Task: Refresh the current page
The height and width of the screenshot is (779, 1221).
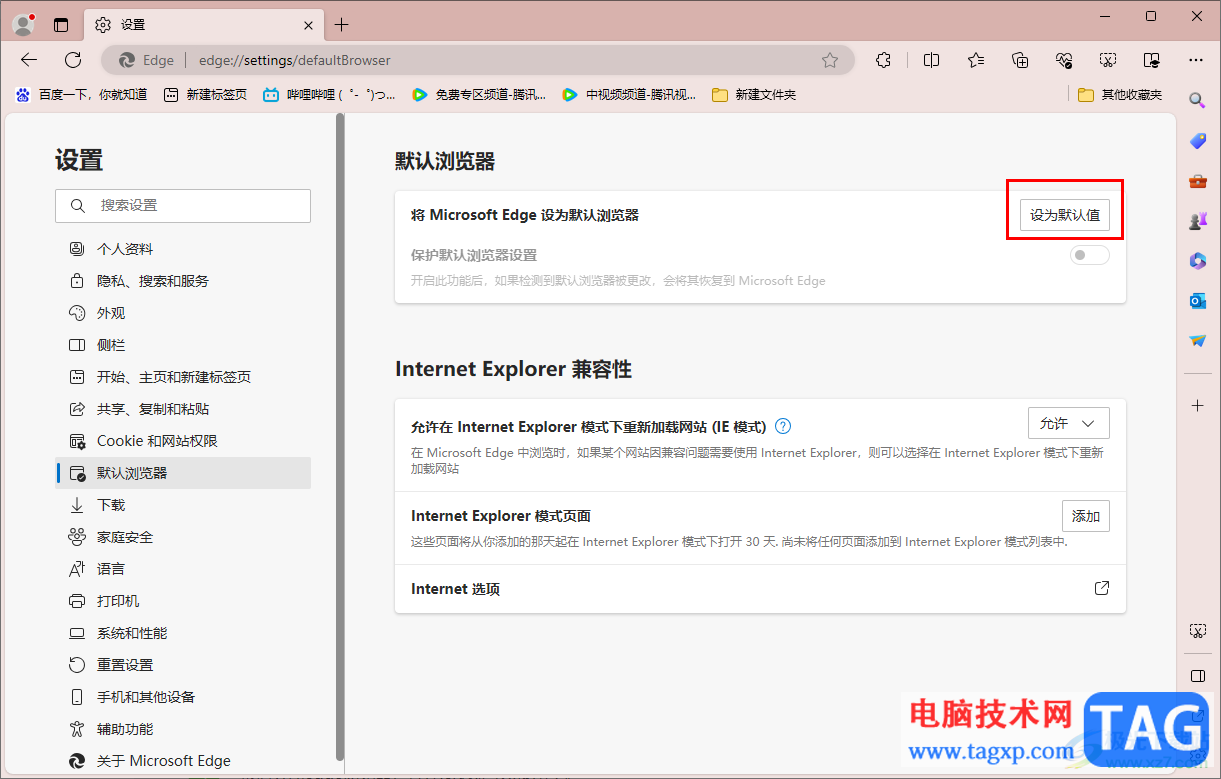Action: click(73, 60)
